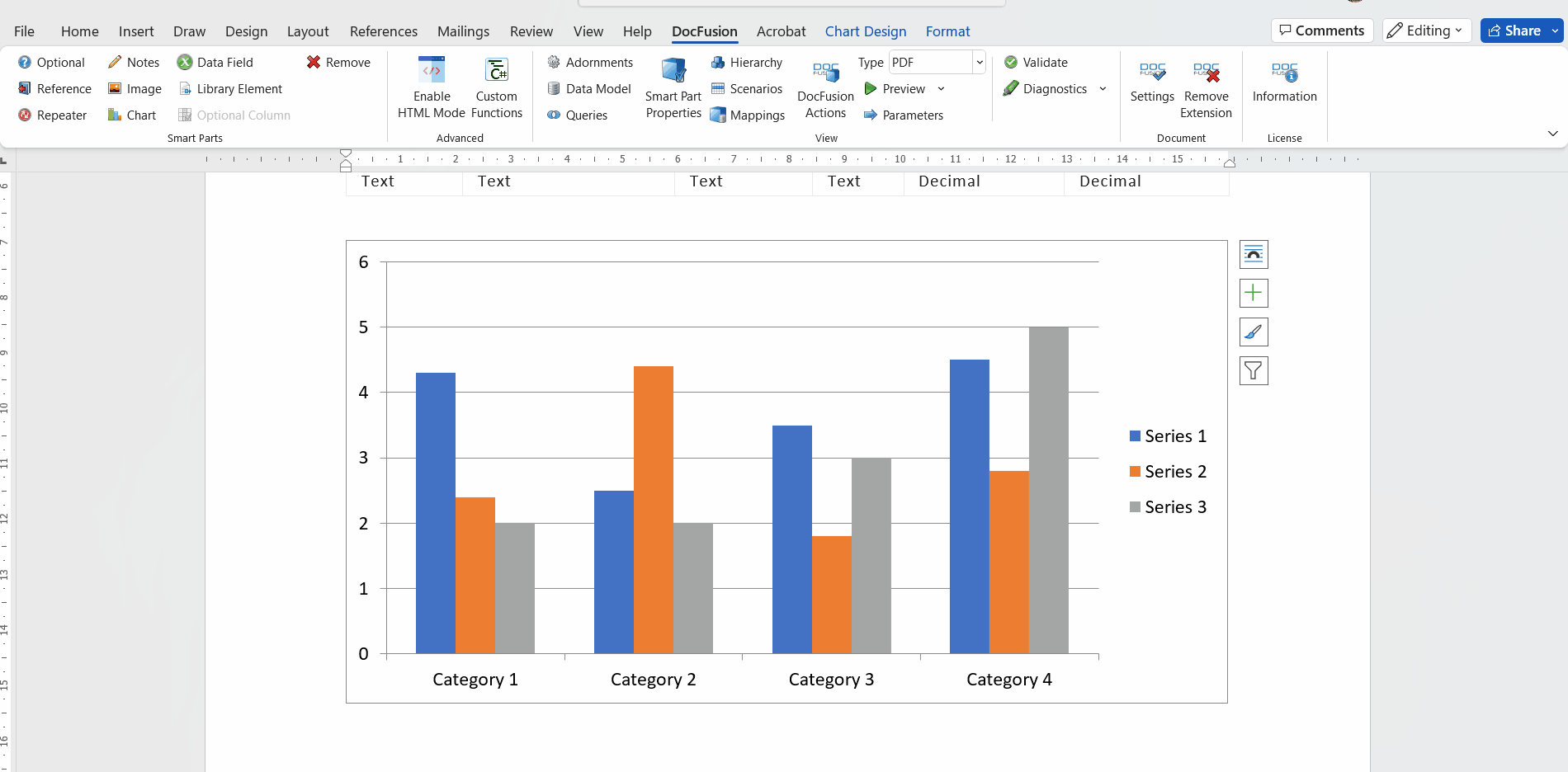The width and height of the screenshot is (1568, 772).
Task: Expand the Type PDF dropdown
Action: [980, 63]
